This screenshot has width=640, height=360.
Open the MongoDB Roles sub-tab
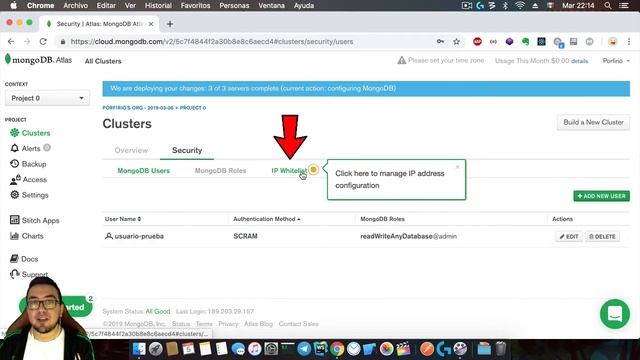220,171
